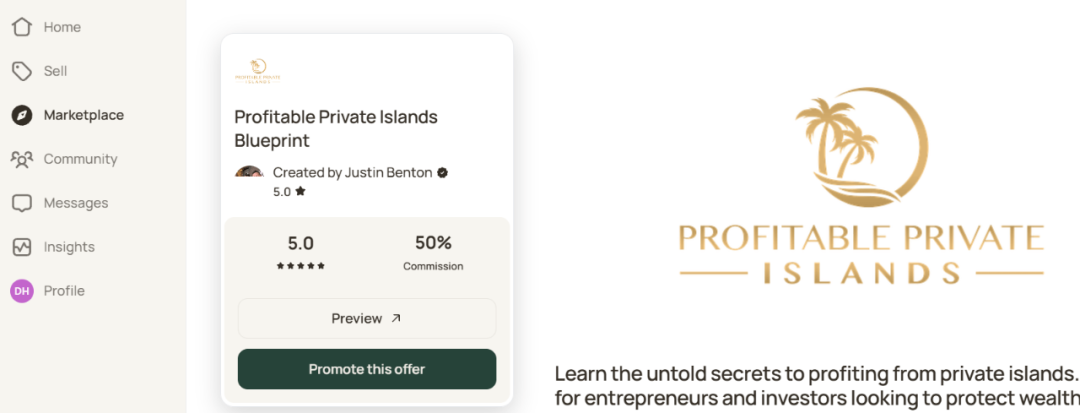
Task: Click the external arrow icon on Preview
Action: coord(396,319)
